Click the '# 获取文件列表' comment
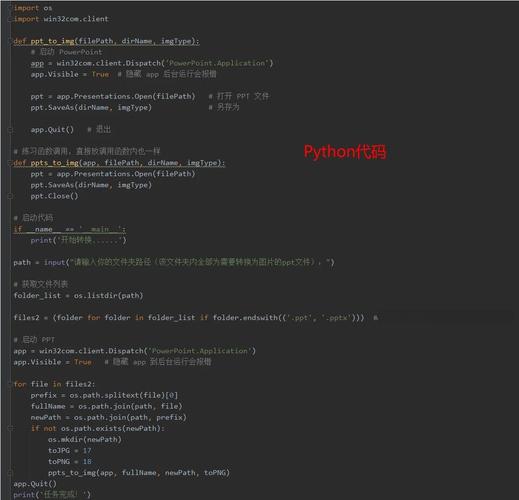This screenshot has width=519, height=500. [41, 284]
